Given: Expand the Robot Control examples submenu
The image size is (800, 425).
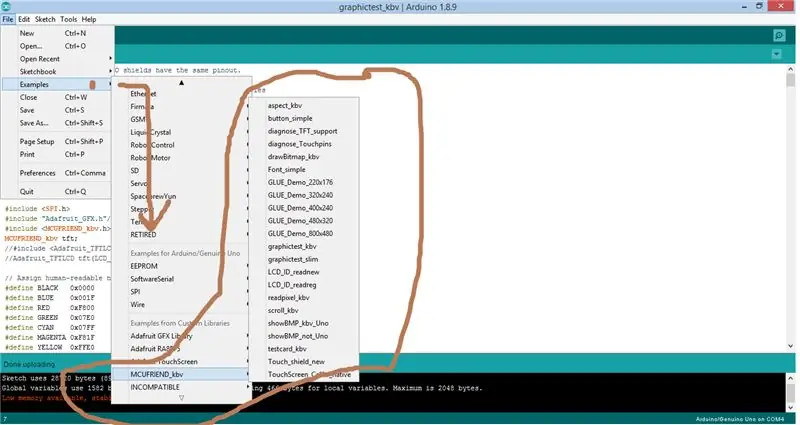Looking at the screenshot, I should (x=182, y=145).
